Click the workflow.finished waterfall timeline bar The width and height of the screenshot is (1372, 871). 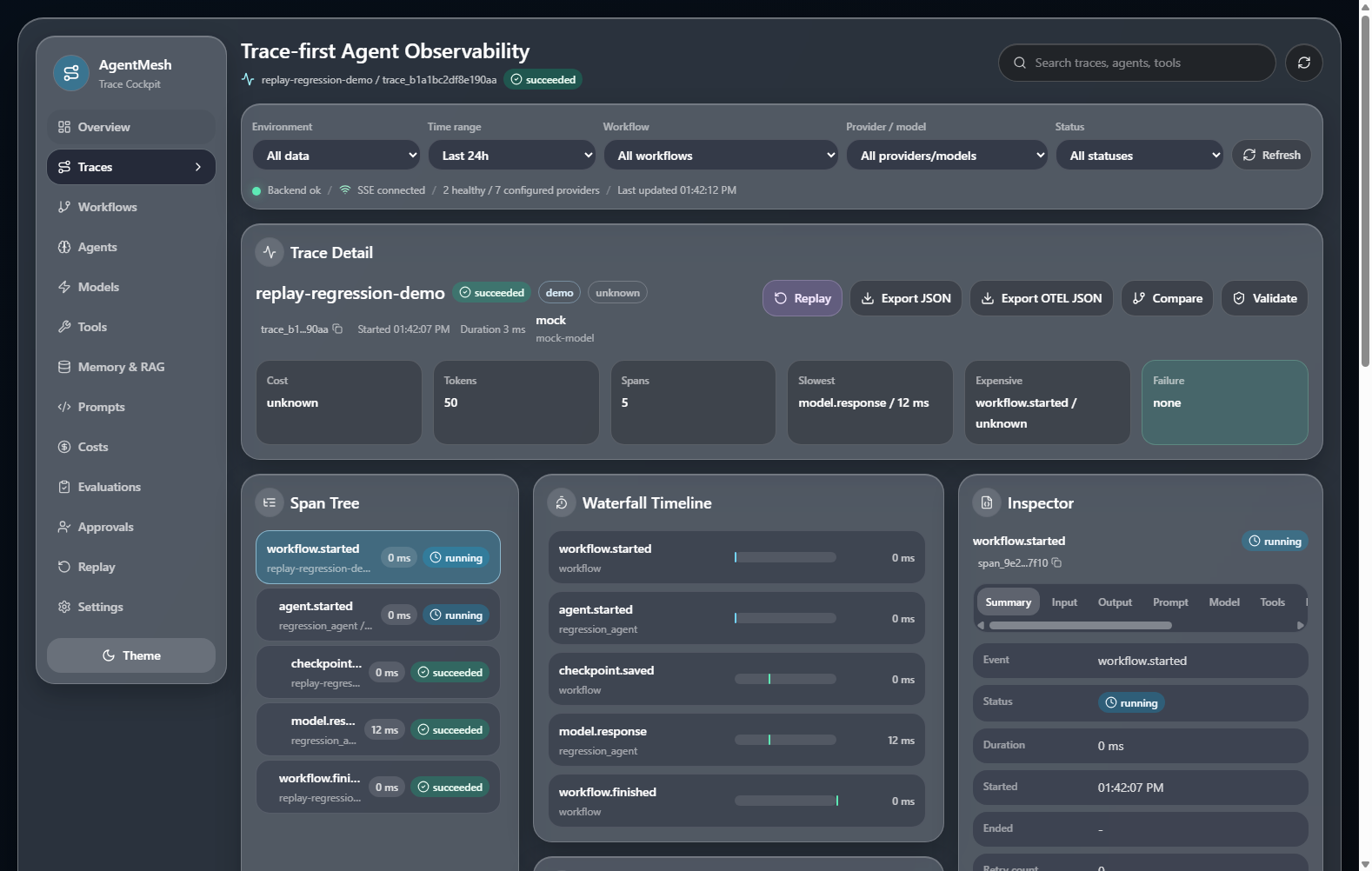(785, 801)
